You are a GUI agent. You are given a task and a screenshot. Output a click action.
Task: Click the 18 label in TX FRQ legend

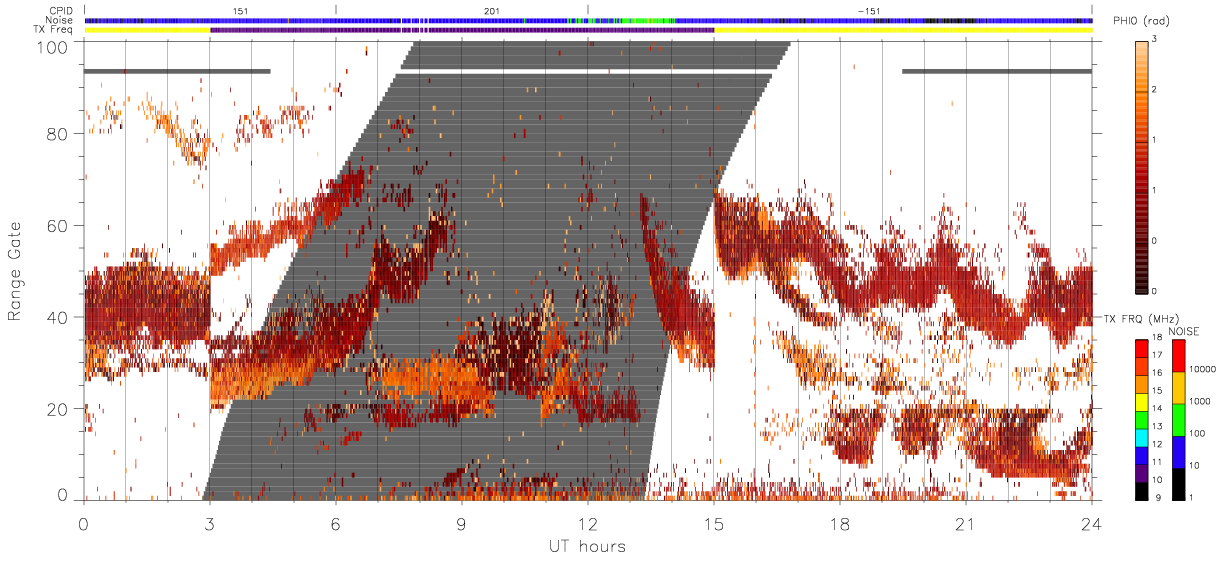[x=1157, y=337]
